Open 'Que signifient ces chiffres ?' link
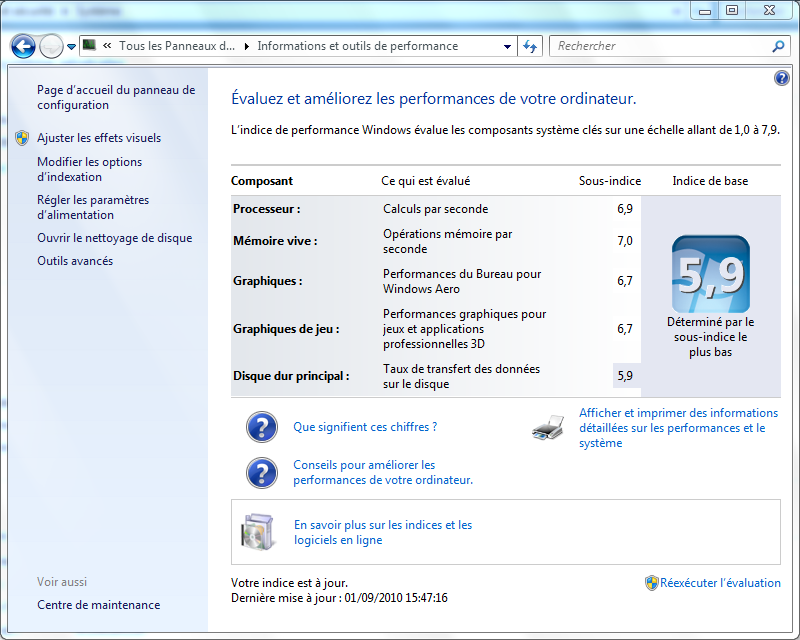The width and height of the screenshot is (800, 640). pyautogui.click(x=365, y=427)
